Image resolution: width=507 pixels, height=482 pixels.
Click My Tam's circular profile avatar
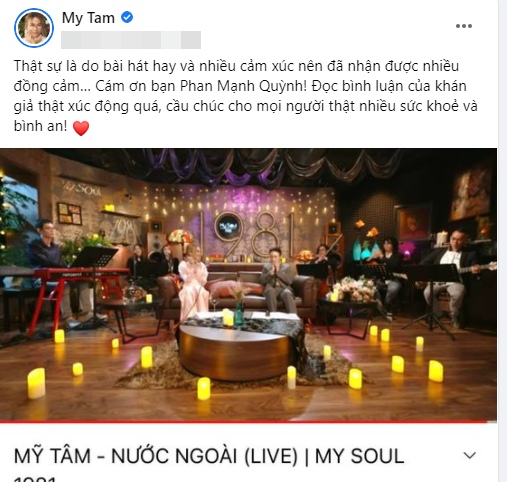[34, 28]
